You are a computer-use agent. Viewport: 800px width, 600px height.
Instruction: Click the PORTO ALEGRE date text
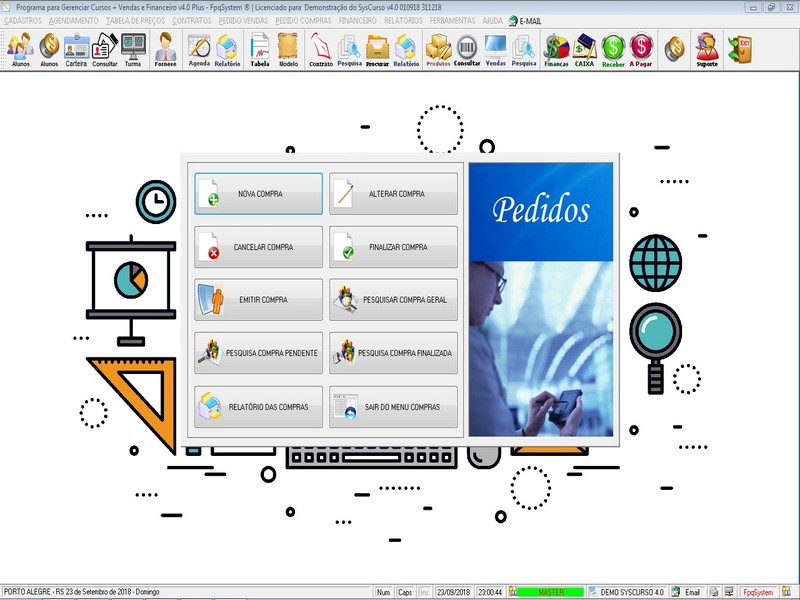tap(82, 592)
